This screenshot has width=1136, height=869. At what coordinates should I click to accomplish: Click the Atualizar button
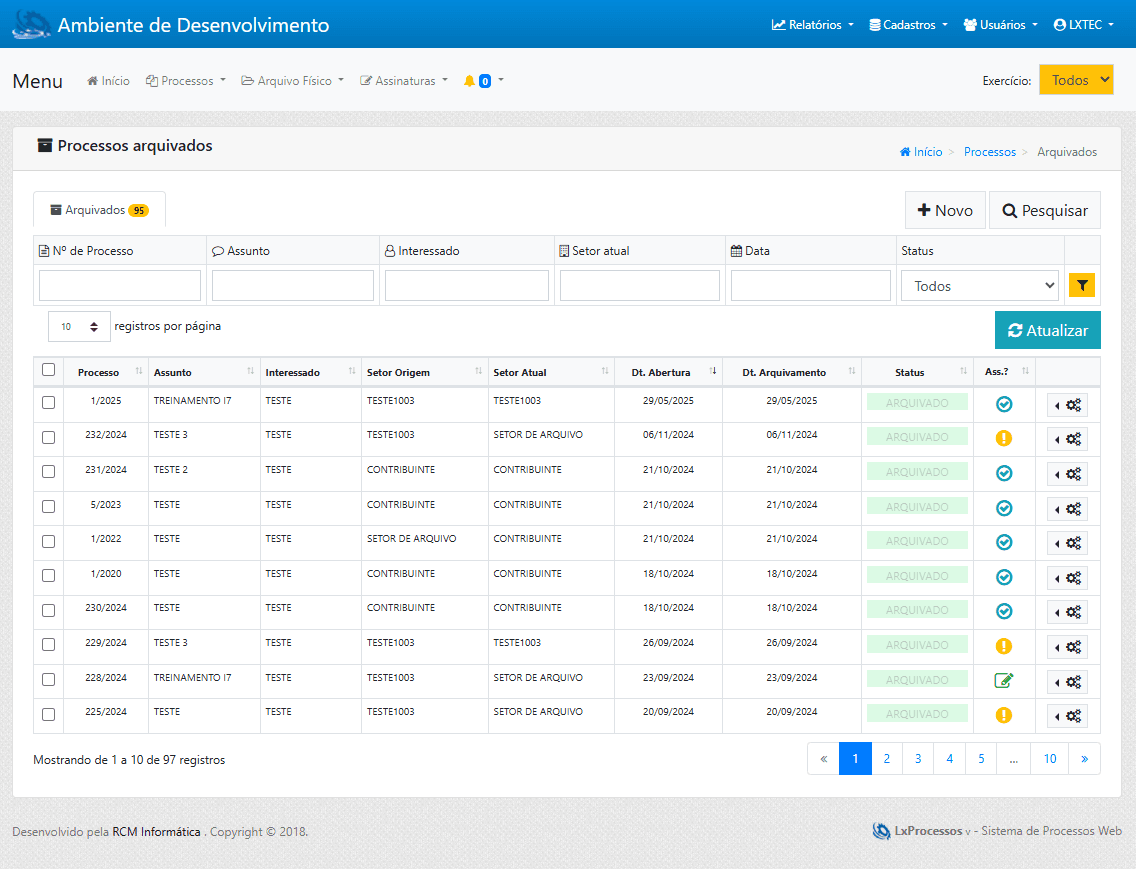[x=1047, y=330]
